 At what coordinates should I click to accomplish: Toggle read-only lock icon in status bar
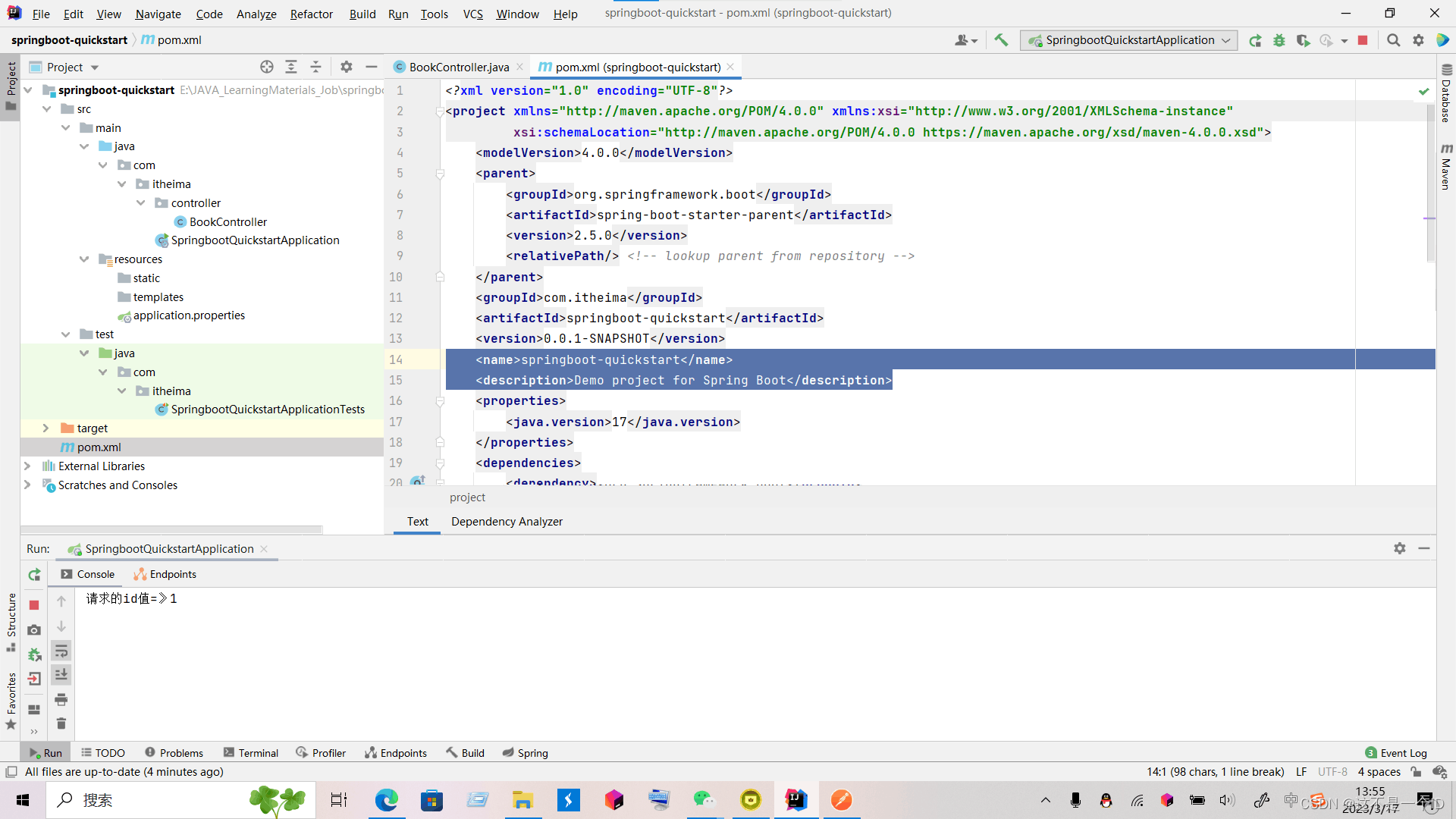[x=1416, y=772]
